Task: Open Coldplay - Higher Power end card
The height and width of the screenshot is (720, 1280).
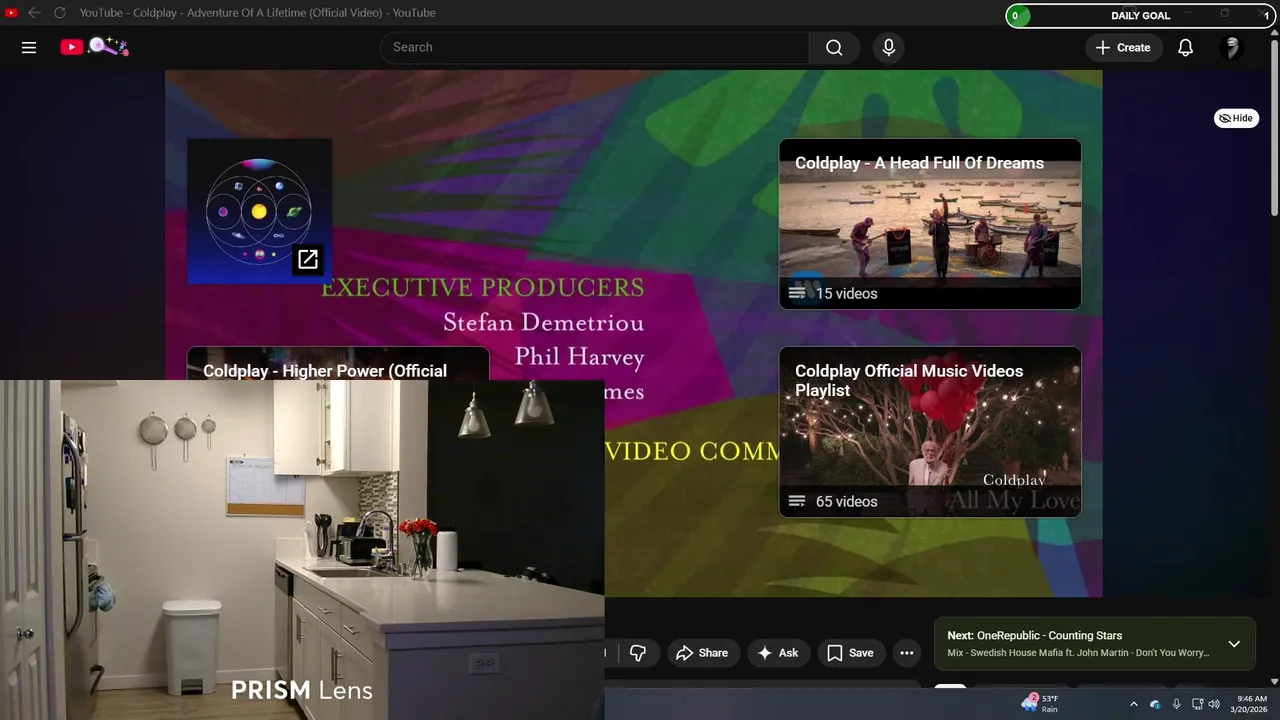Action: 338,364
